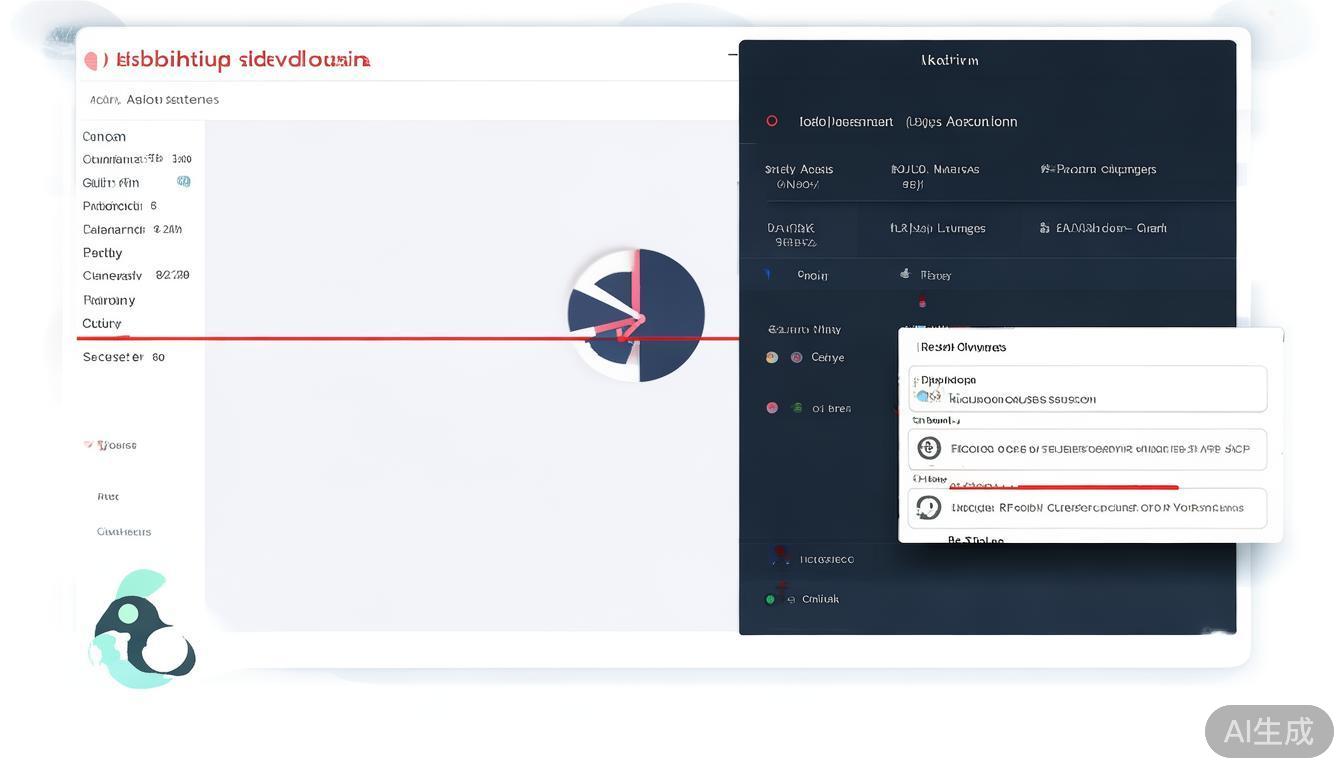
Task: Expand the red chevron item in left sidebar
Action: (89, 445)
